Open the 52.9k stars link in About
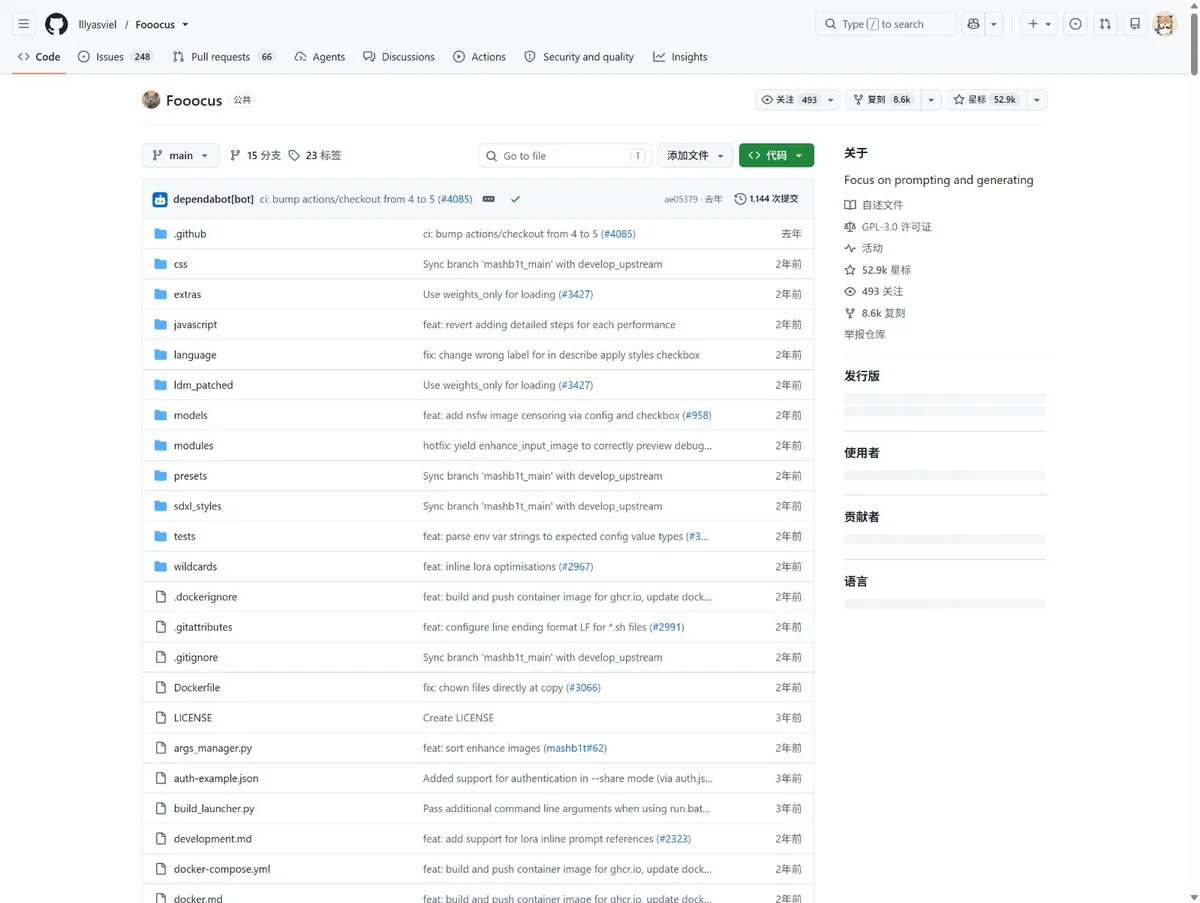The image size is (1200, 903). [878, 270]
